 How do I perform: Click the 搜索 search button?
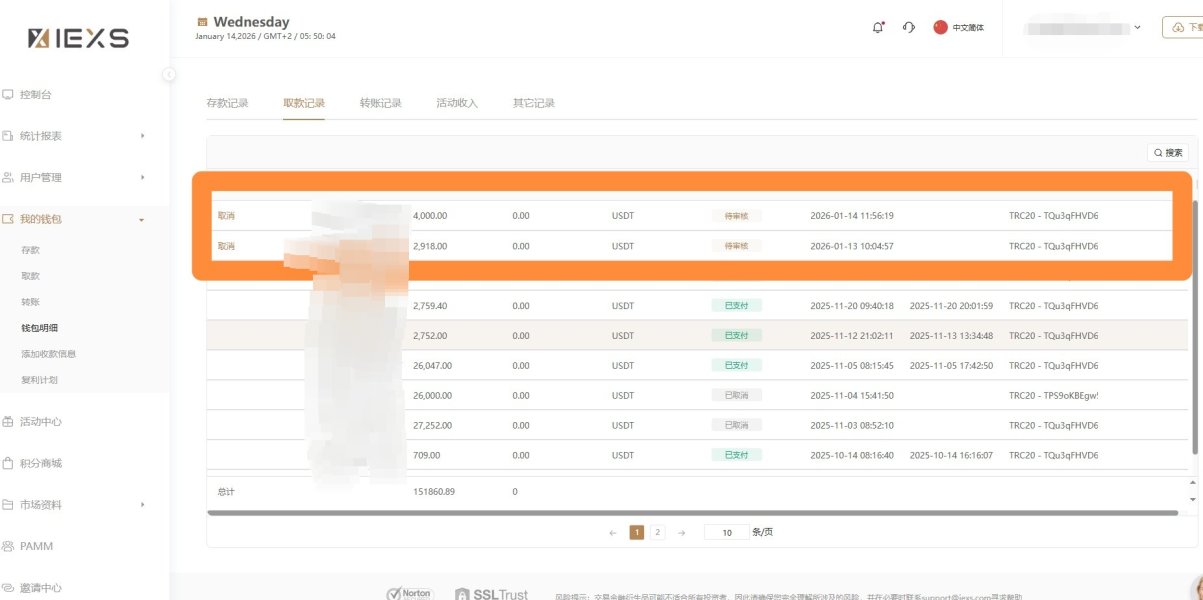pyautogui.click(x=1168, y=153)
